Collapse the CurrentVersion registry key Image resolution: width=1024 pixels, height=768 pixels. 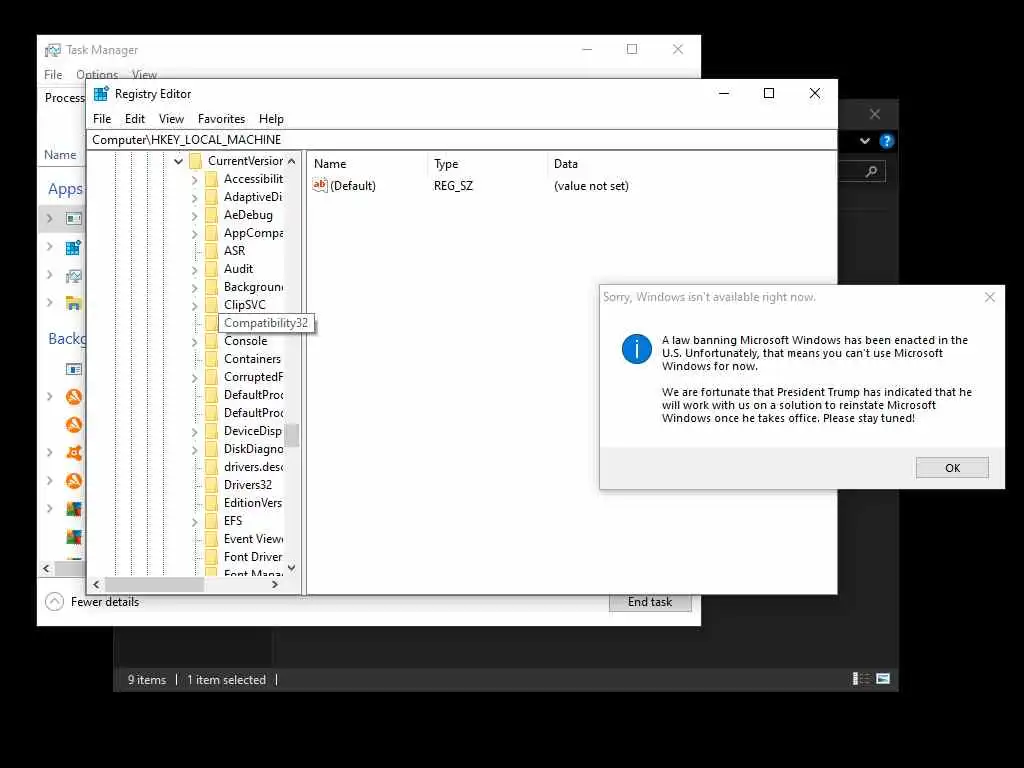[178, 161]
